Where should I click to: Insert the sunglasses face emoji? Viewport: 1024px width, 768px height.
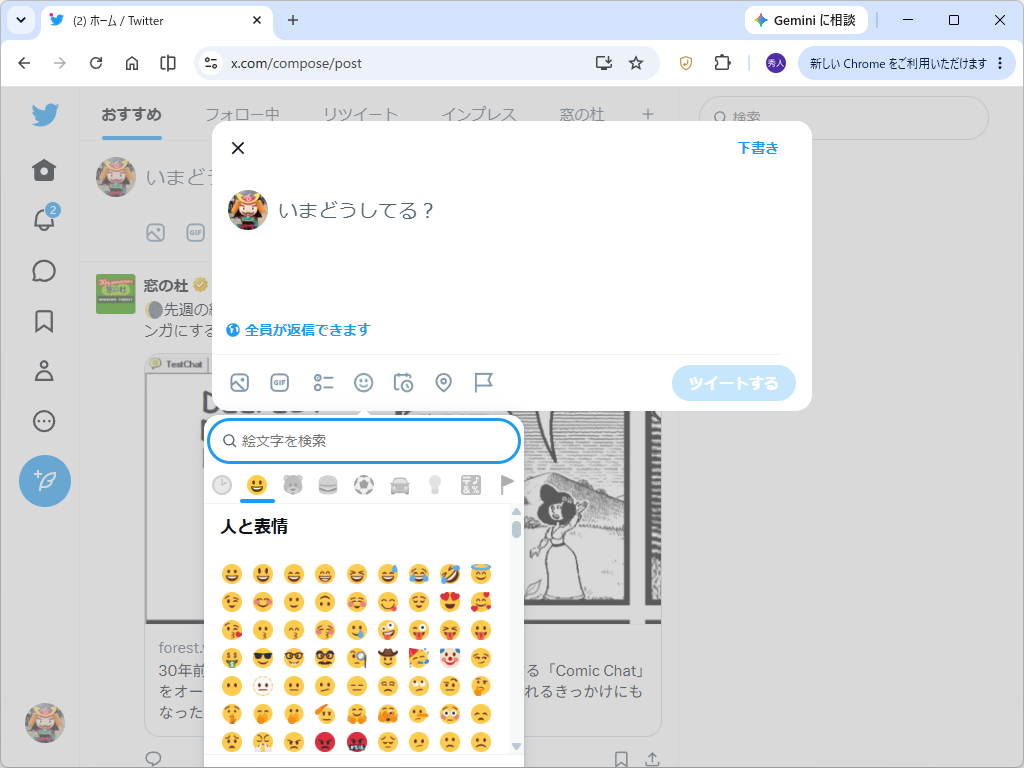tap(263, 658)
